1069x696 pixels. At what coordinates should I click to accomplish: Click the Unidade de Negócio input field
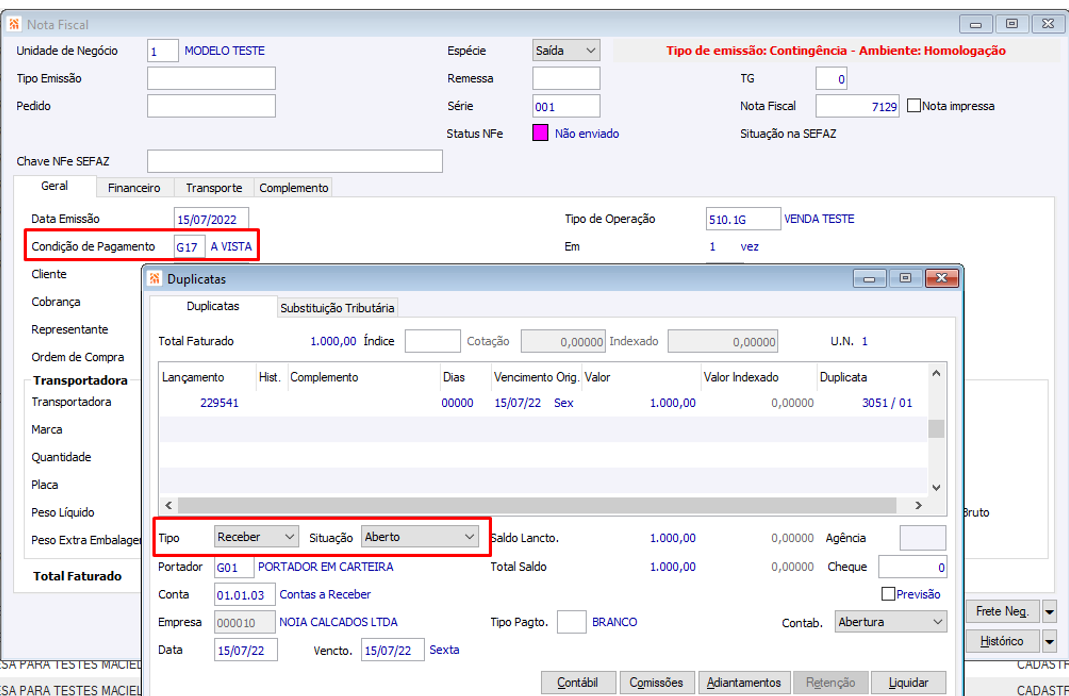(163, 51)
